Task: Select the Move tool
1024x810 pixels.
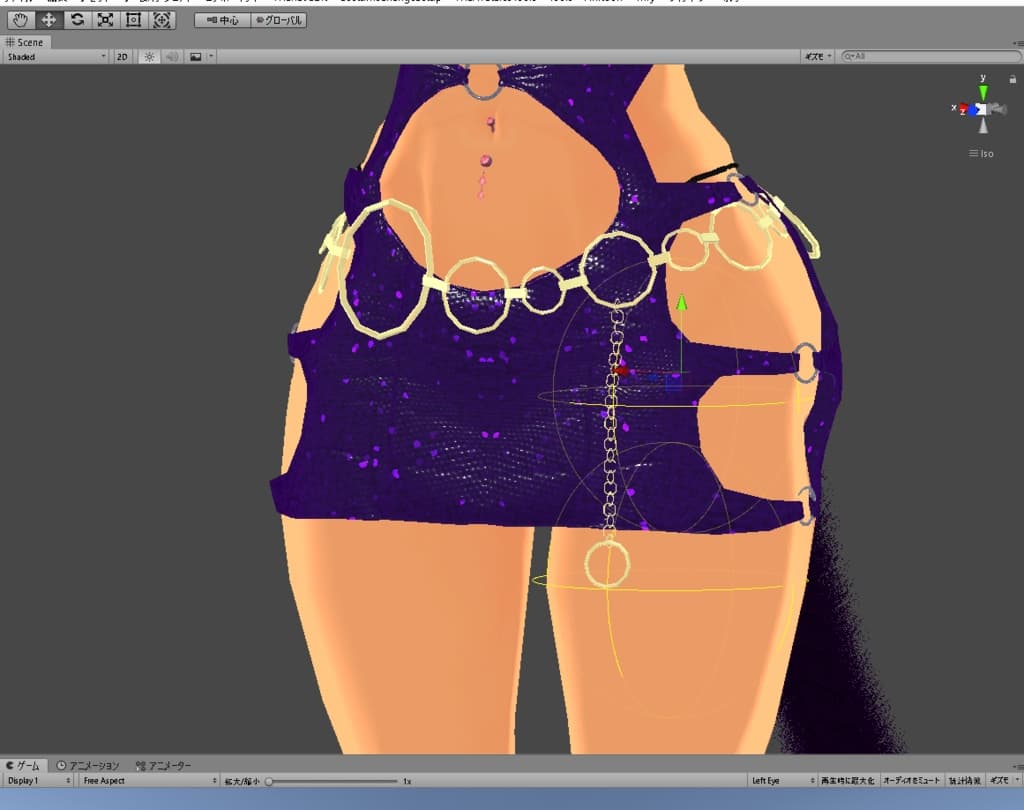Action: click(x=48, y=20)
